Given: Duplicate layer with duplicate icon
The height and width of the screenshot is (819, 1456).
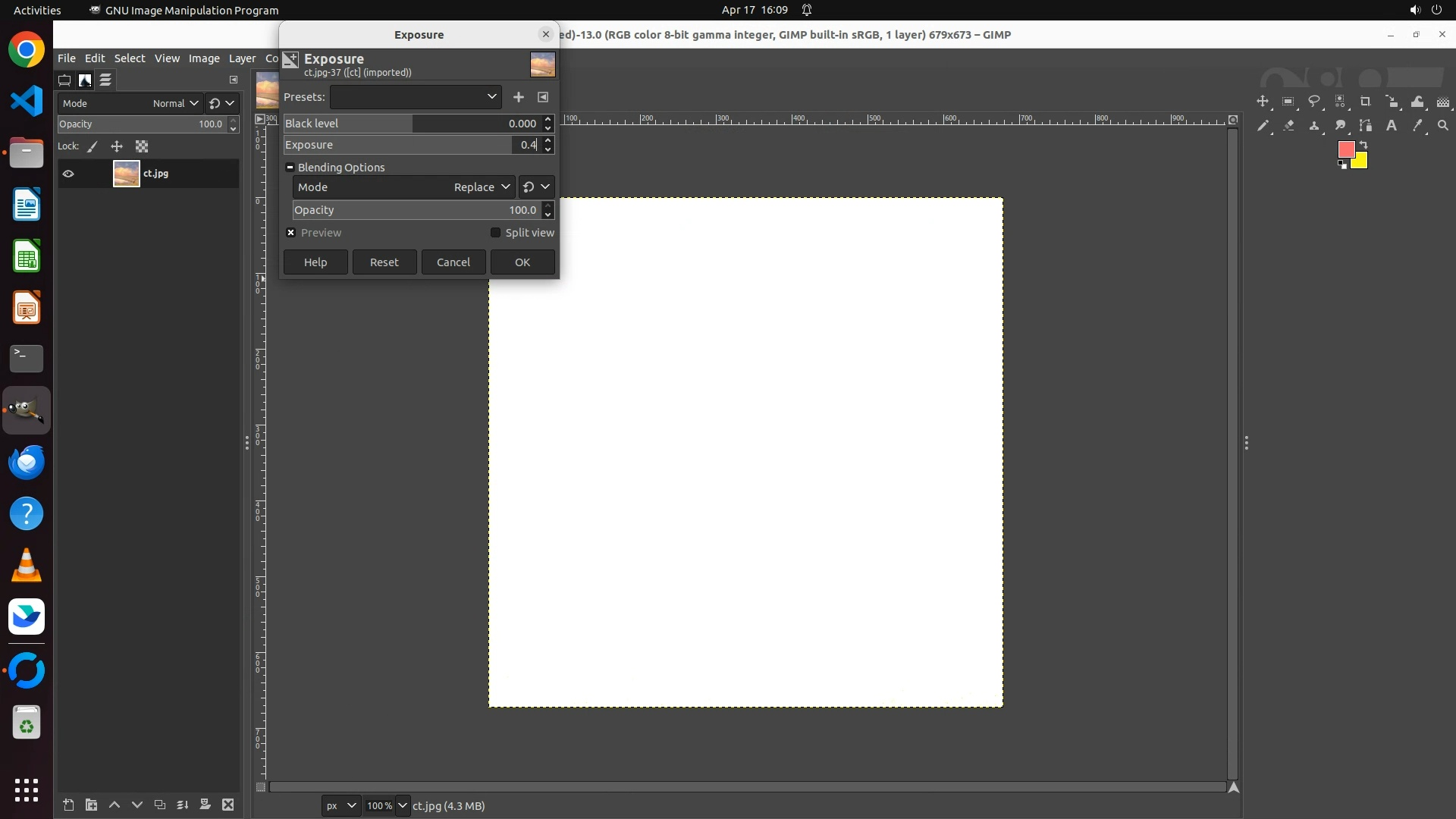Looking at the screenshot, I should 159,805.
